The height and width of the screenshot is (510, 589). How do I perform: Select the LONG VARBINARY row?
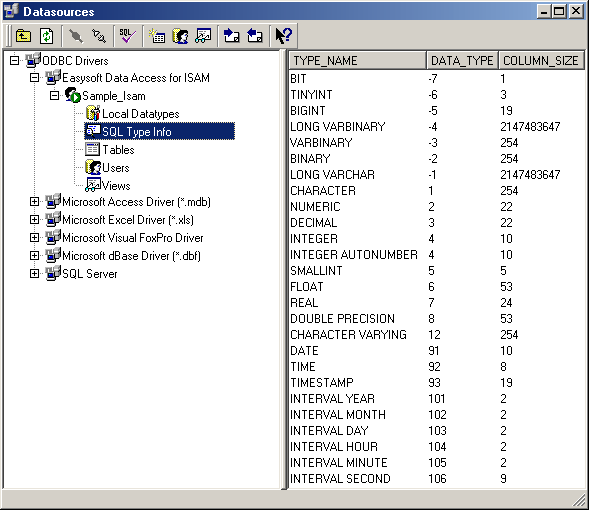tap(436, 127)
